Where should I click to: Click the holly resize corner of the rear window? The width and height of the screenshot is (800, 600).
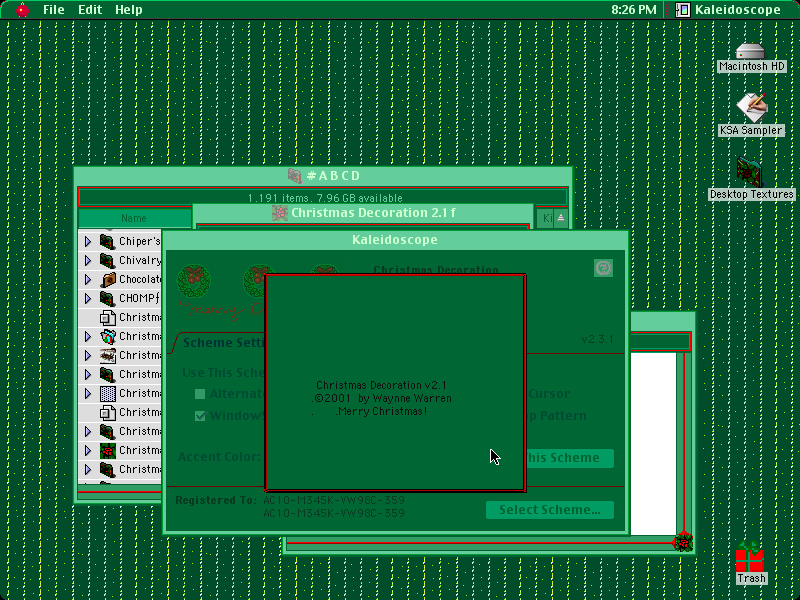tap(684, 542)
